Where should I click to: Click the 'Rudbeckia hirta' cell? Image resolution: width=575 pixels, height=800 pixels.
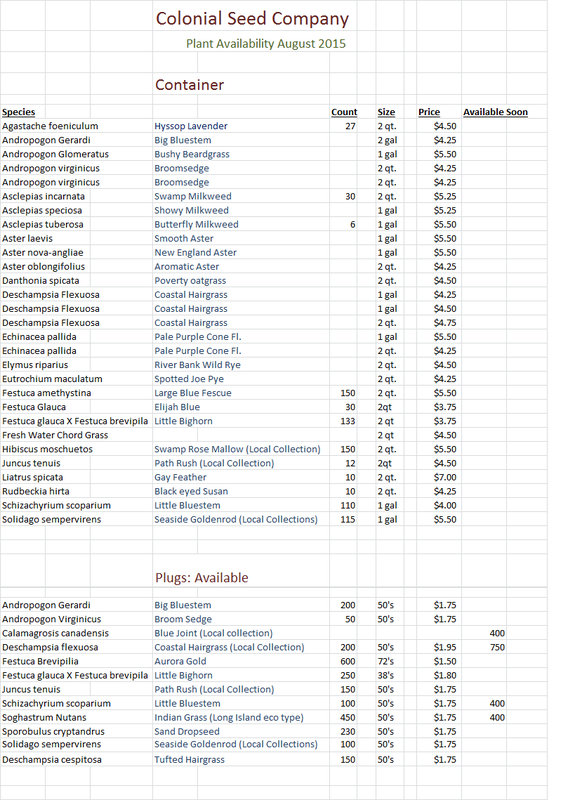click(36, 491)
